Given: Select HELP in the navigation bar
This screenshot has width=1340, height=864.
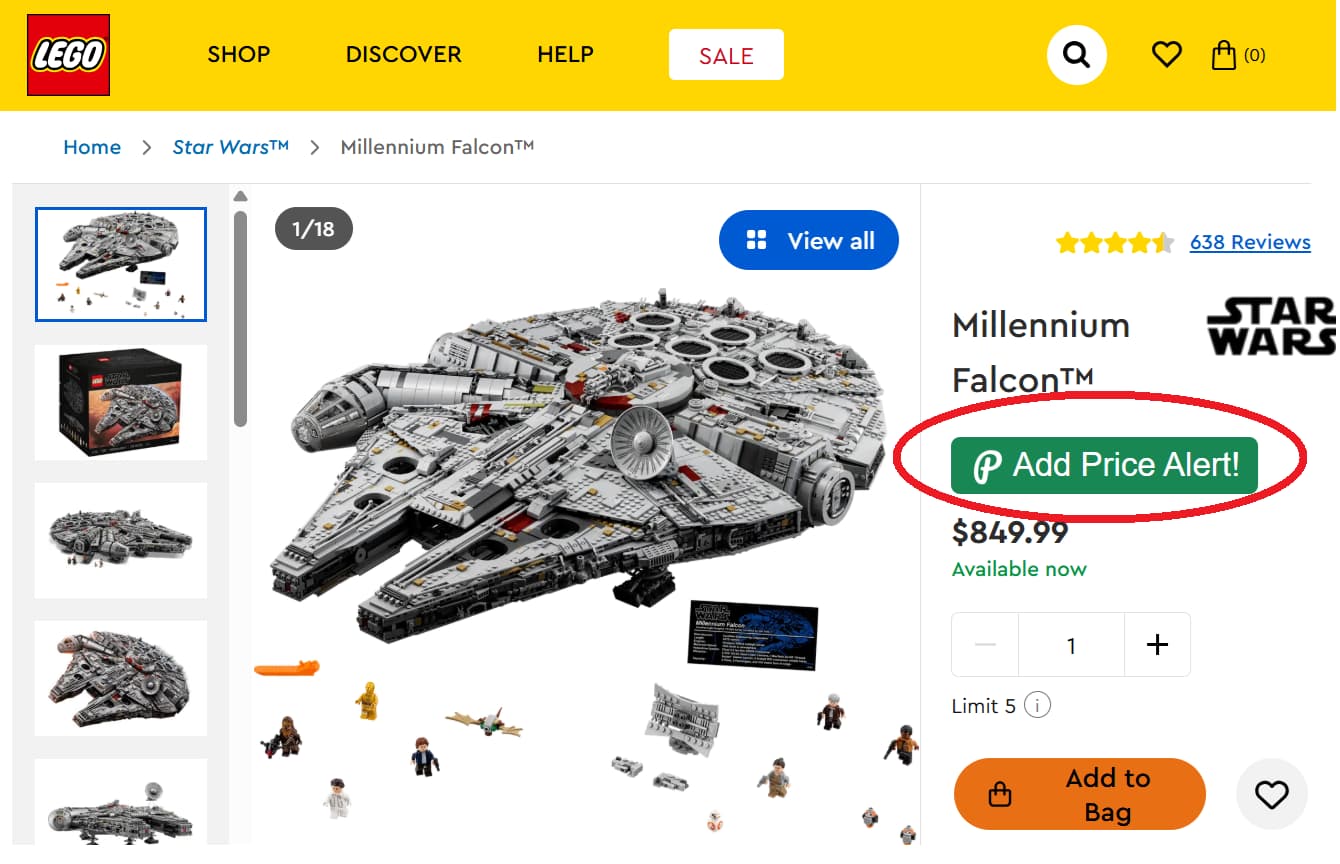Looking at the screenshot, I should click(x=565, y=55).
